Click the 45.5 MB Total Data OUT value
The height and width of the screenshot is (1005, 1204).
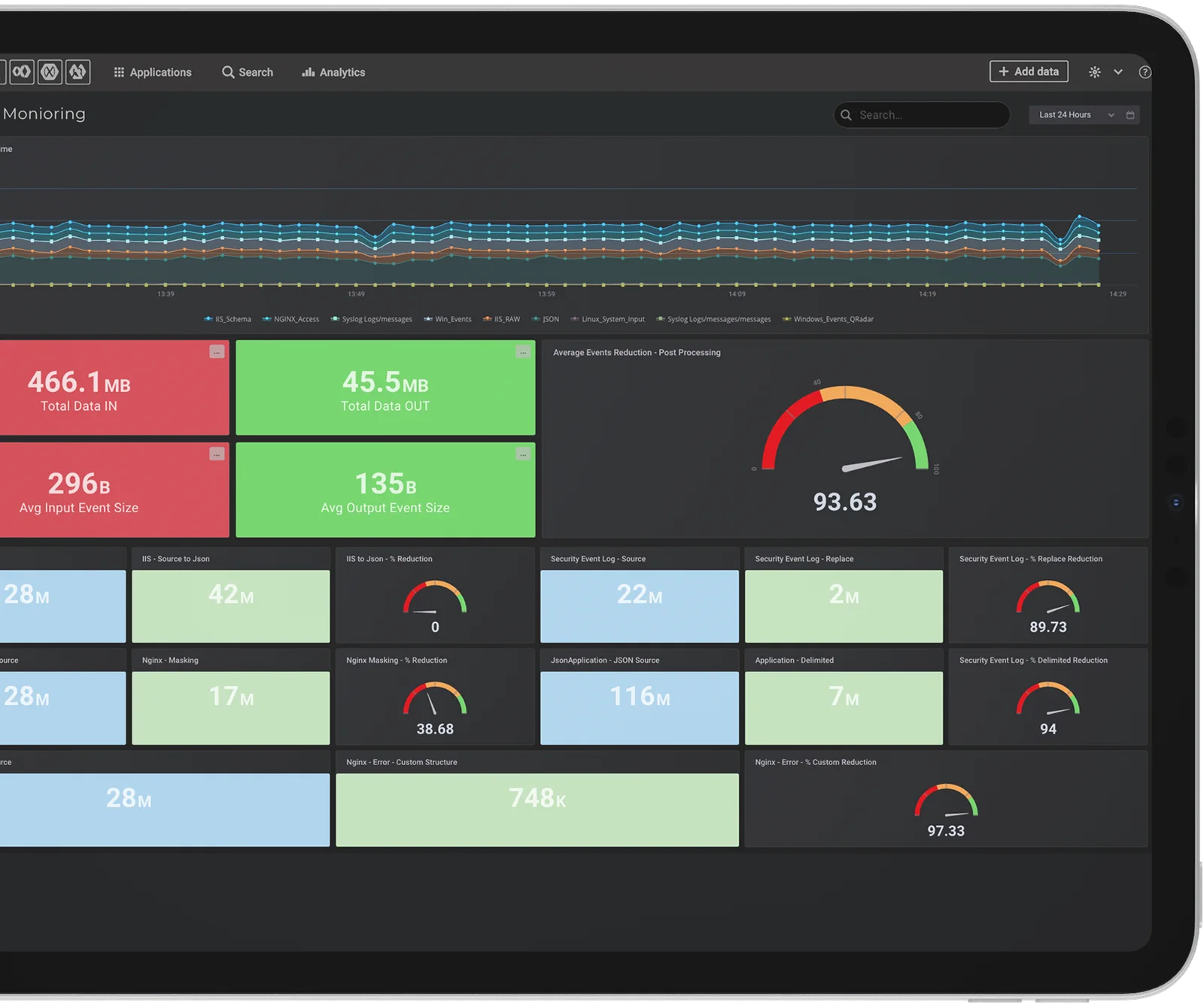(385, 382)
